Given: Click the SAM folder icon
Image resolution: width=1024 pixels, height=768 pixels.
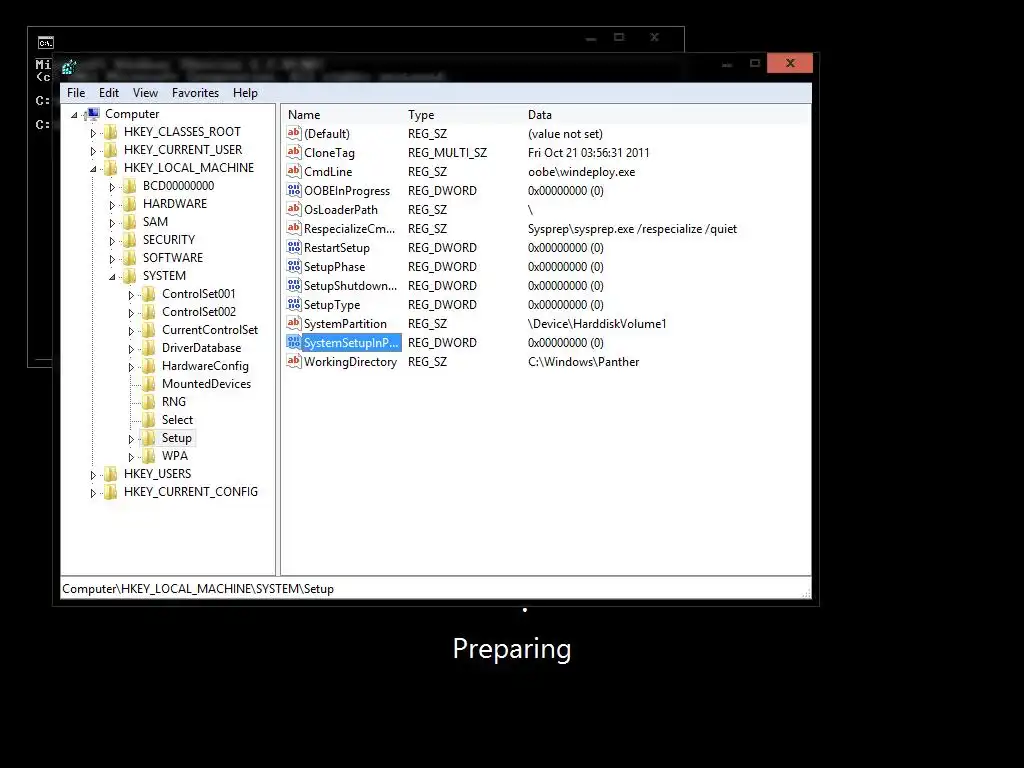Looking at the screenshot, I should 130,222.
